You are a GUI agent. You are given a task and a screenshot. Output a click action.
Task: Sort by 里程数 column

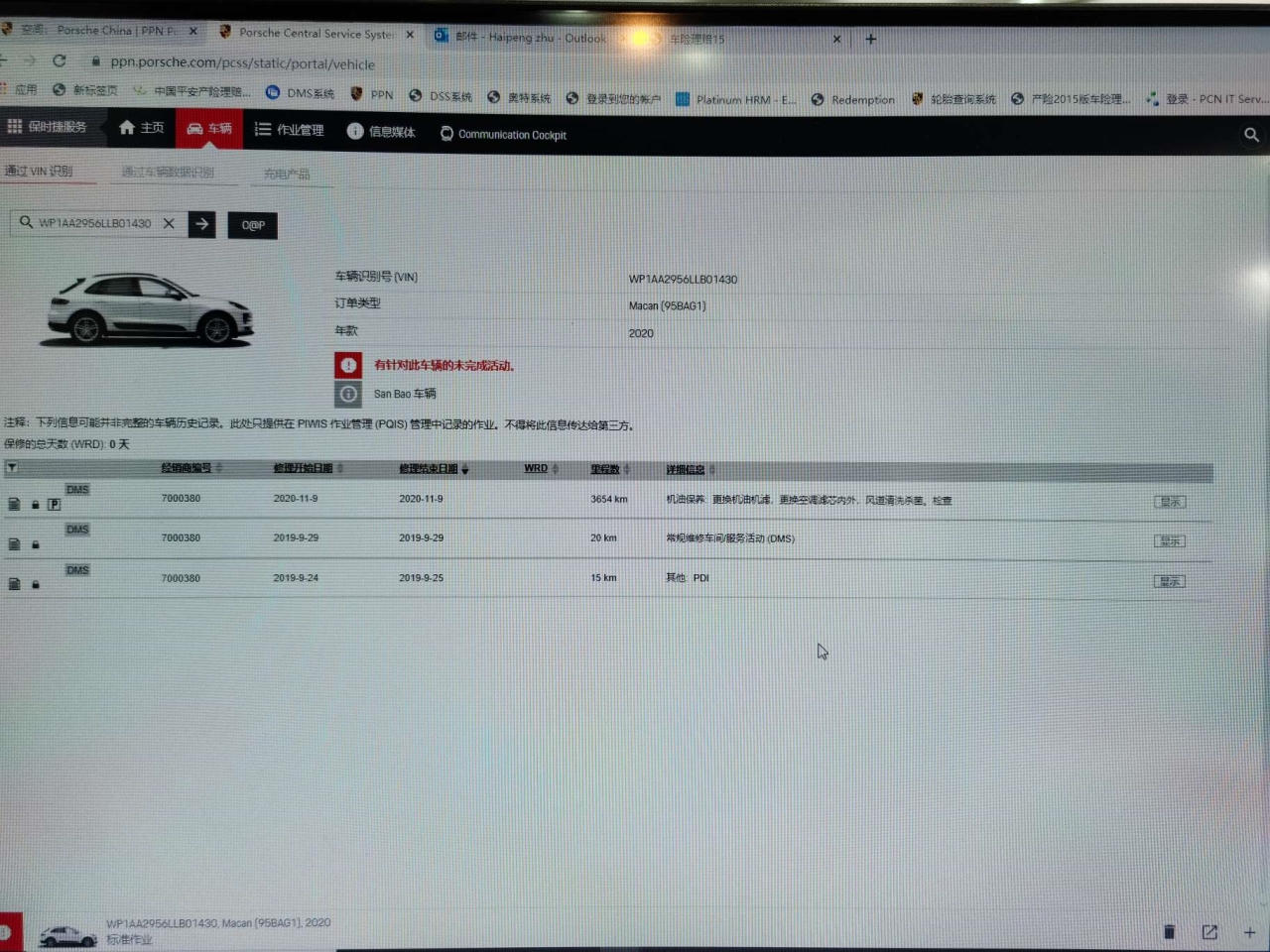[605, 469]
